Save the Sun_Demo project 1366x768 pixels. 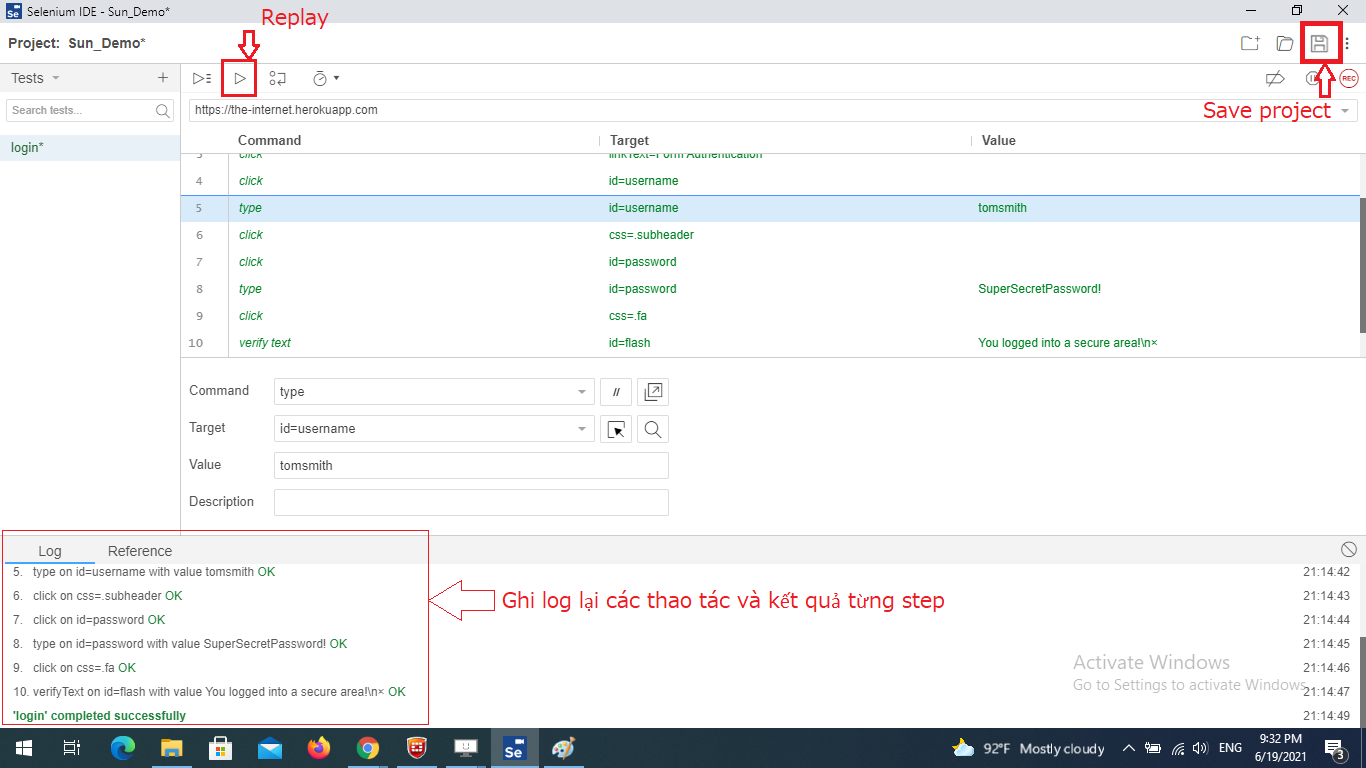click(1319, 43)
